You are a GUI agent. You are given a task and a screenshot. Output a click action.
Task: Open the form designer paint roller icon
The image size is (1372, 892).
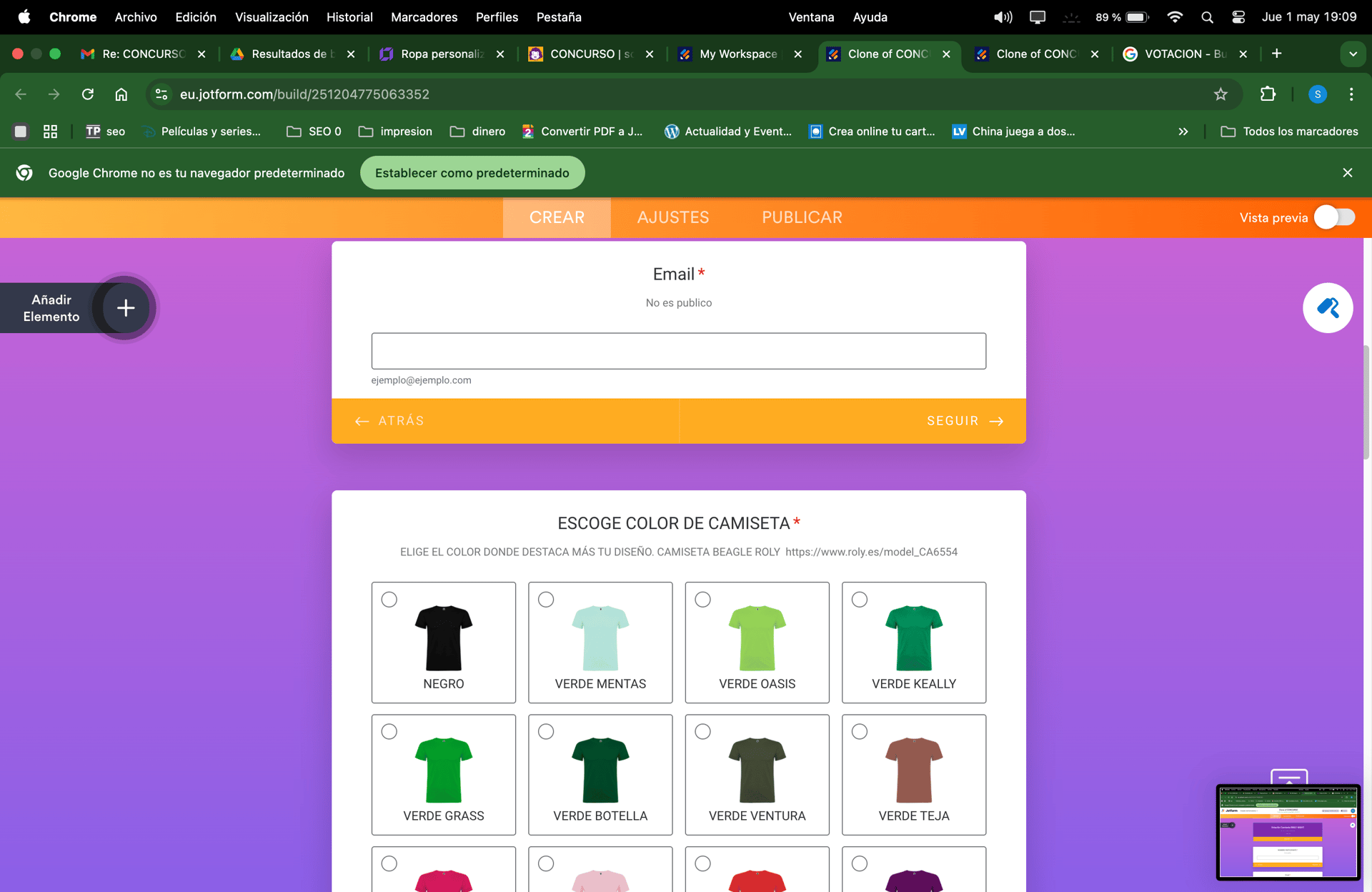click(x=1328, y=308)
